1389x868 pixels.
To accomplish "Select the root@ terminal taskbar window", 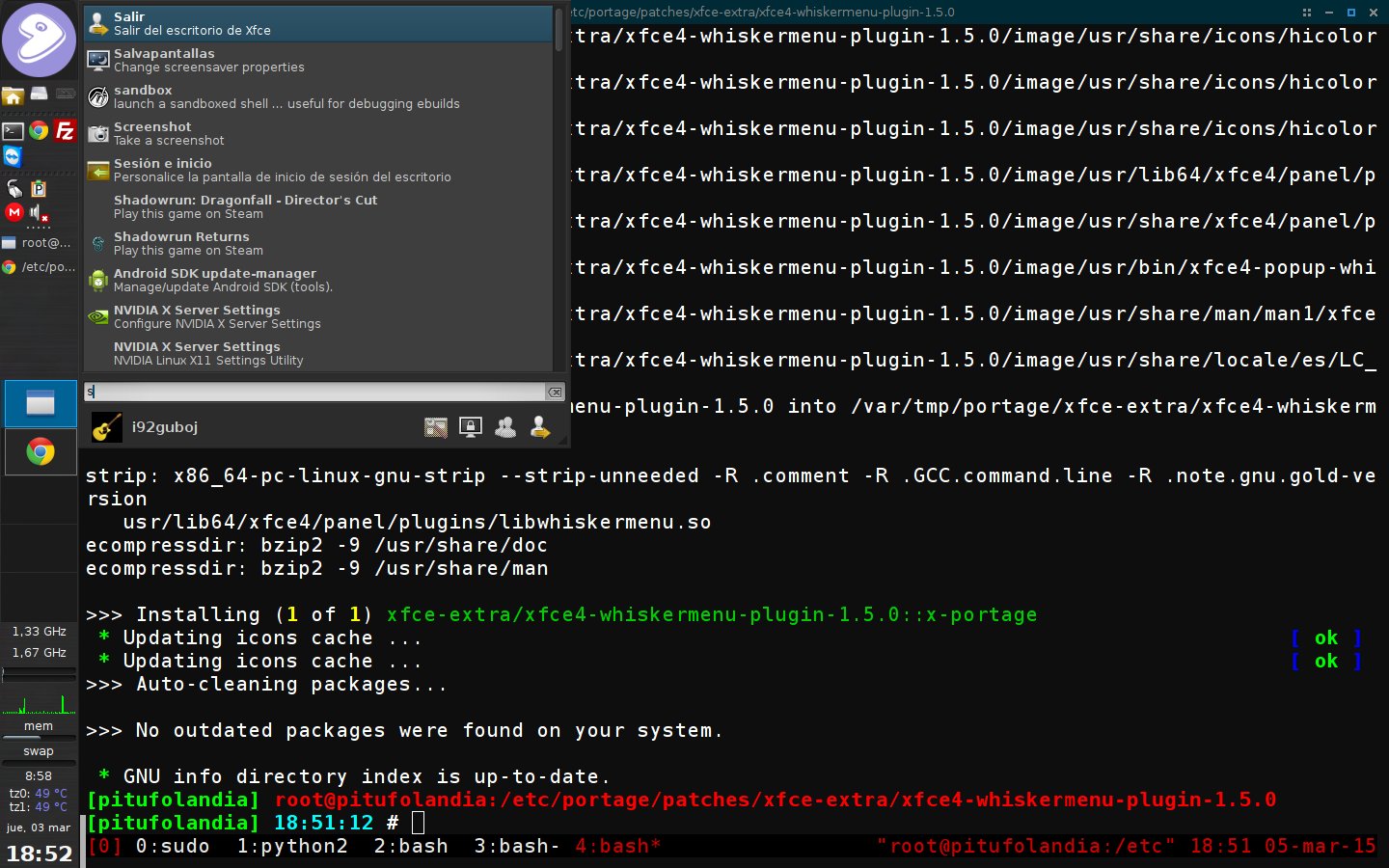I will (x=39, y=243).
